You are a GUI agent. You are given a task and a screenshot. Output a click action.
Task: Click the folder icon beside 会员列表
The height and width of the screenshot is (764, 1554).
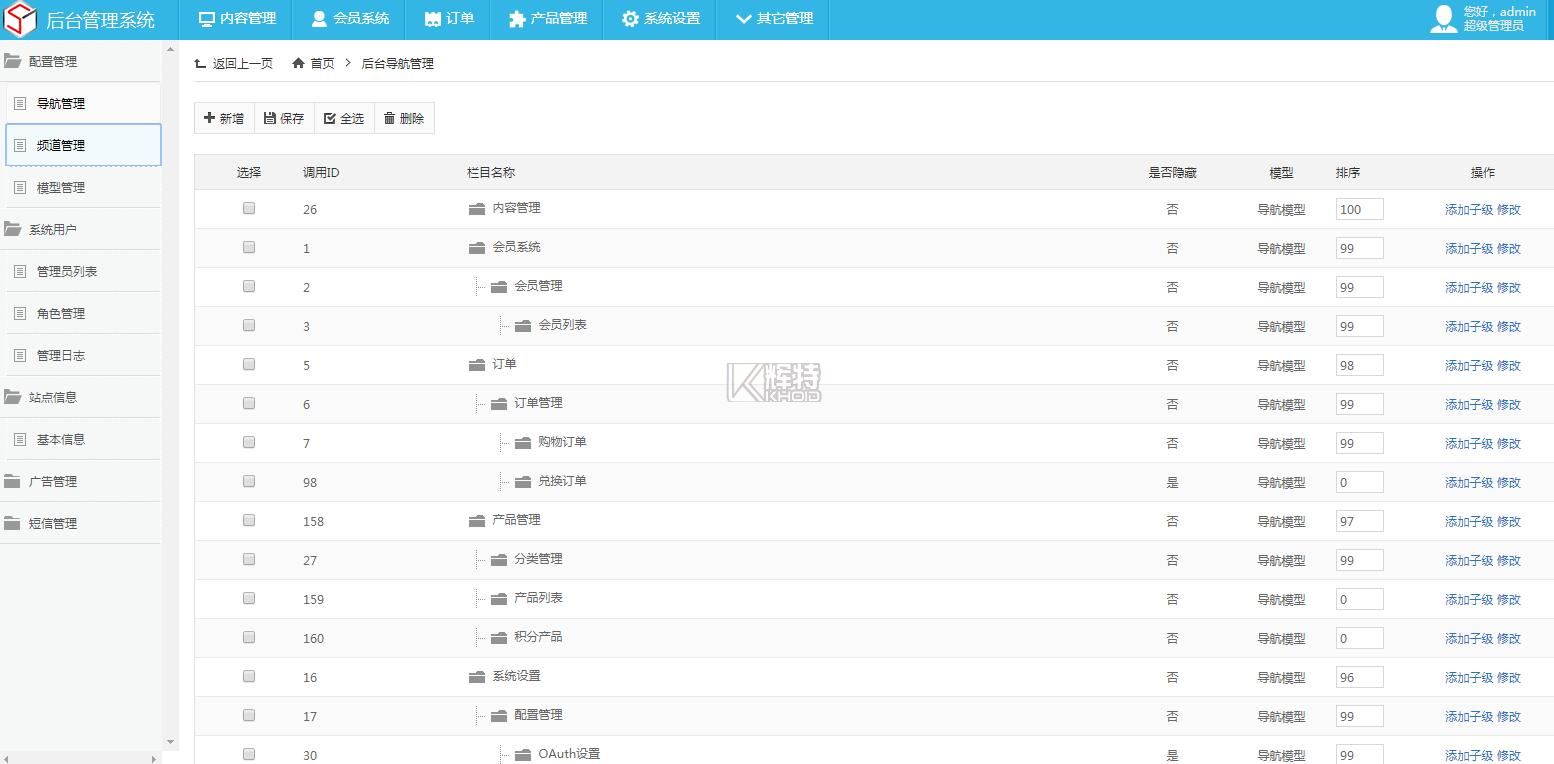[523, 325]
